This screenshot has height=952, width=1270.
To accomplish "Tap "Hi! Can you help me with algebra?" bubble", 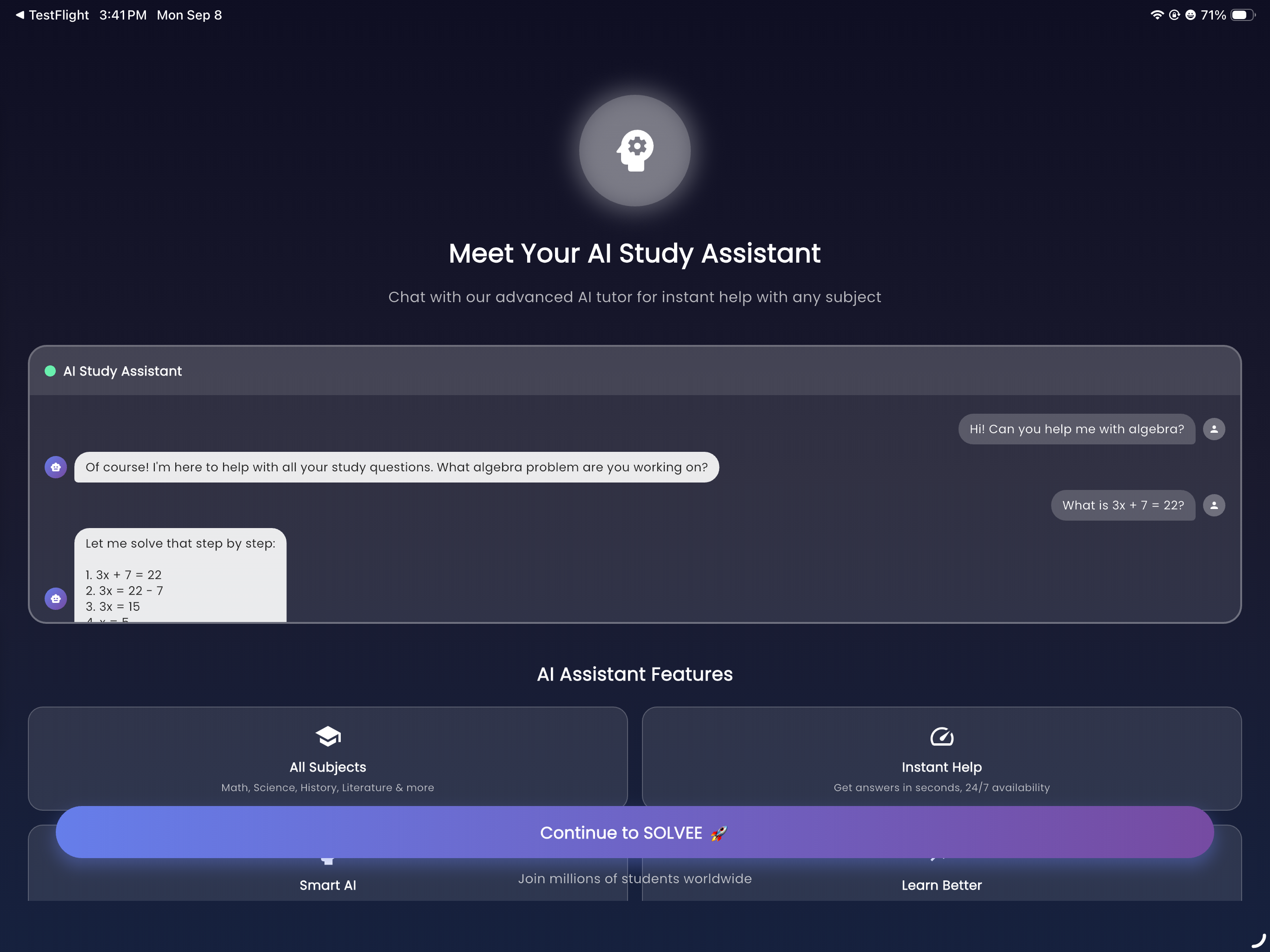I will pyautogui.click(x=1077, y=429).
